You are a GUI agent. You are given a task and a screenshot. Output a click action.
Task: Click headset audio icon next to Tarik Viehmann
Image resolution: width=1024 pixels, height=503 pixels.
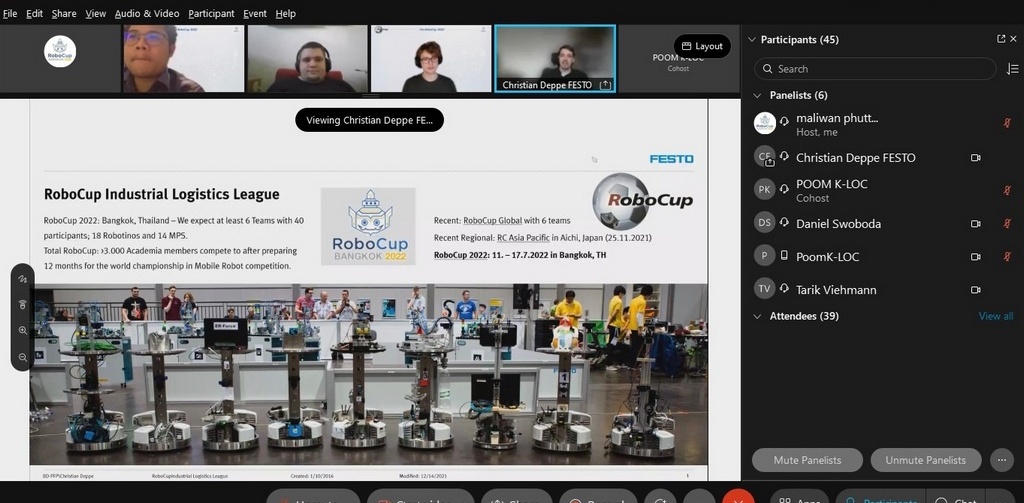click(x=784, y=289)
